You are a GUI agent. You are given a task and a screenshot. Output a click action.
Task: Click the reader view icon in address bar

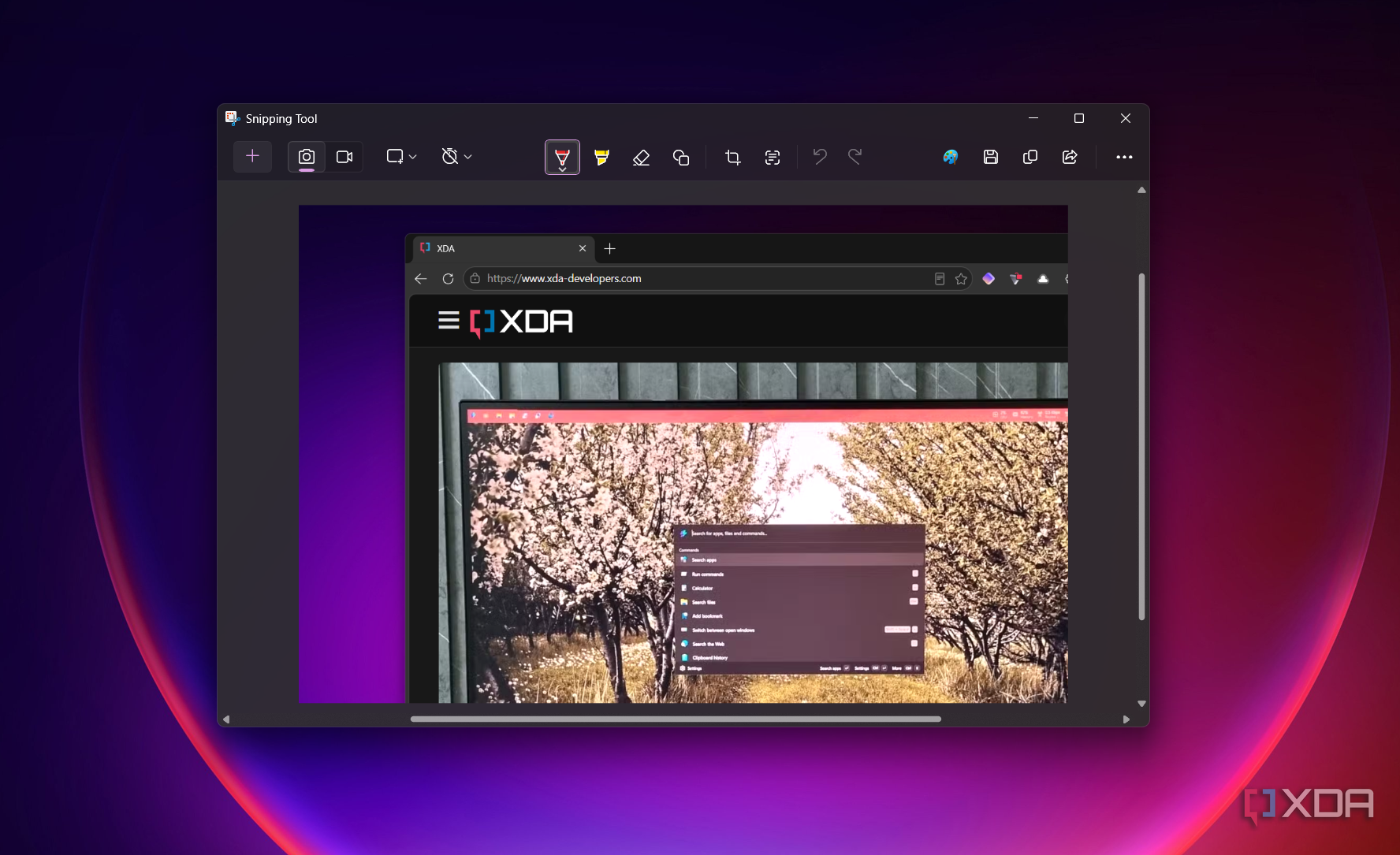pos(940,279)
